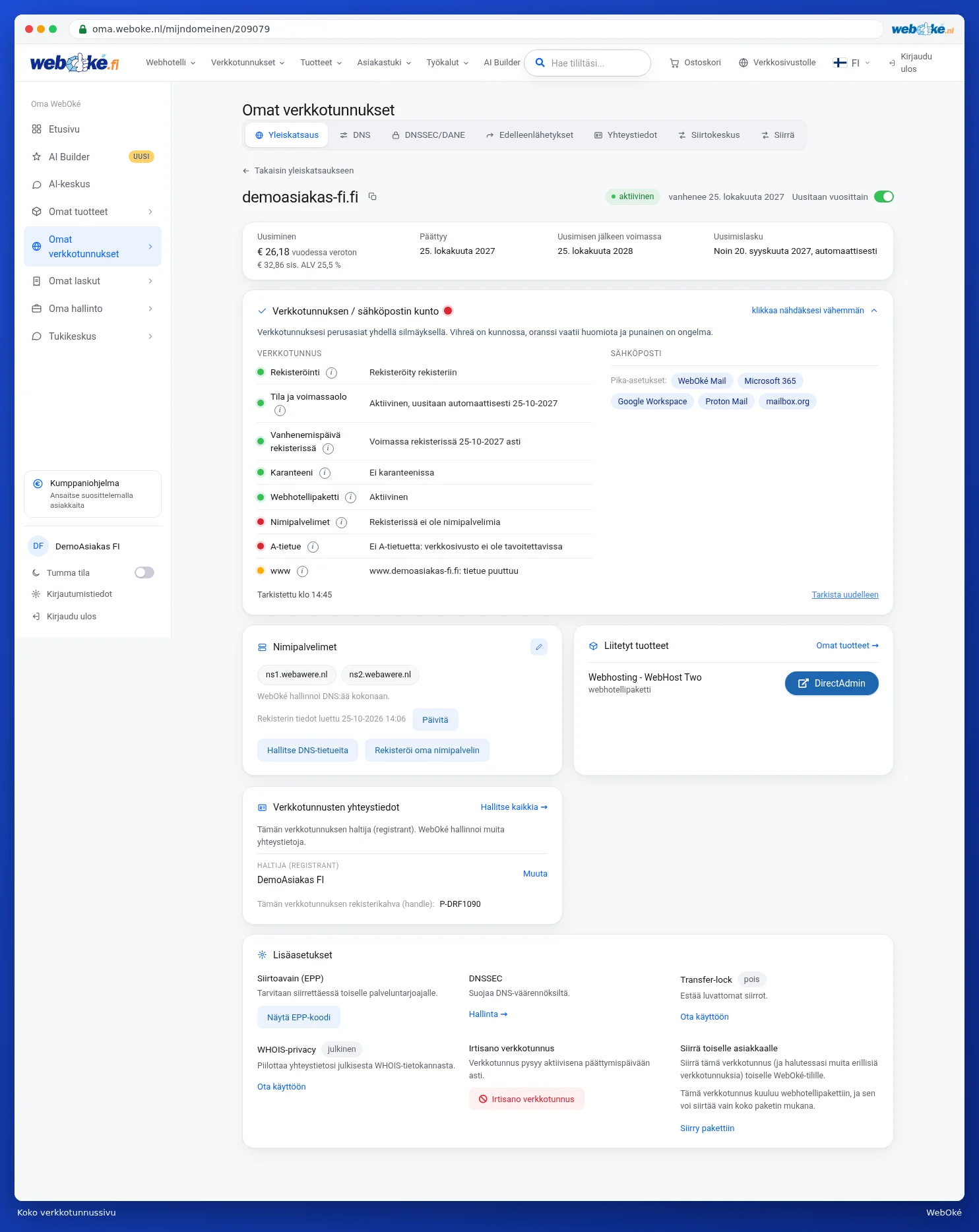Screen dimensions: 979x1232
Task: Go to the Siirtokeskus tab
Action: [x=709, y=135]
